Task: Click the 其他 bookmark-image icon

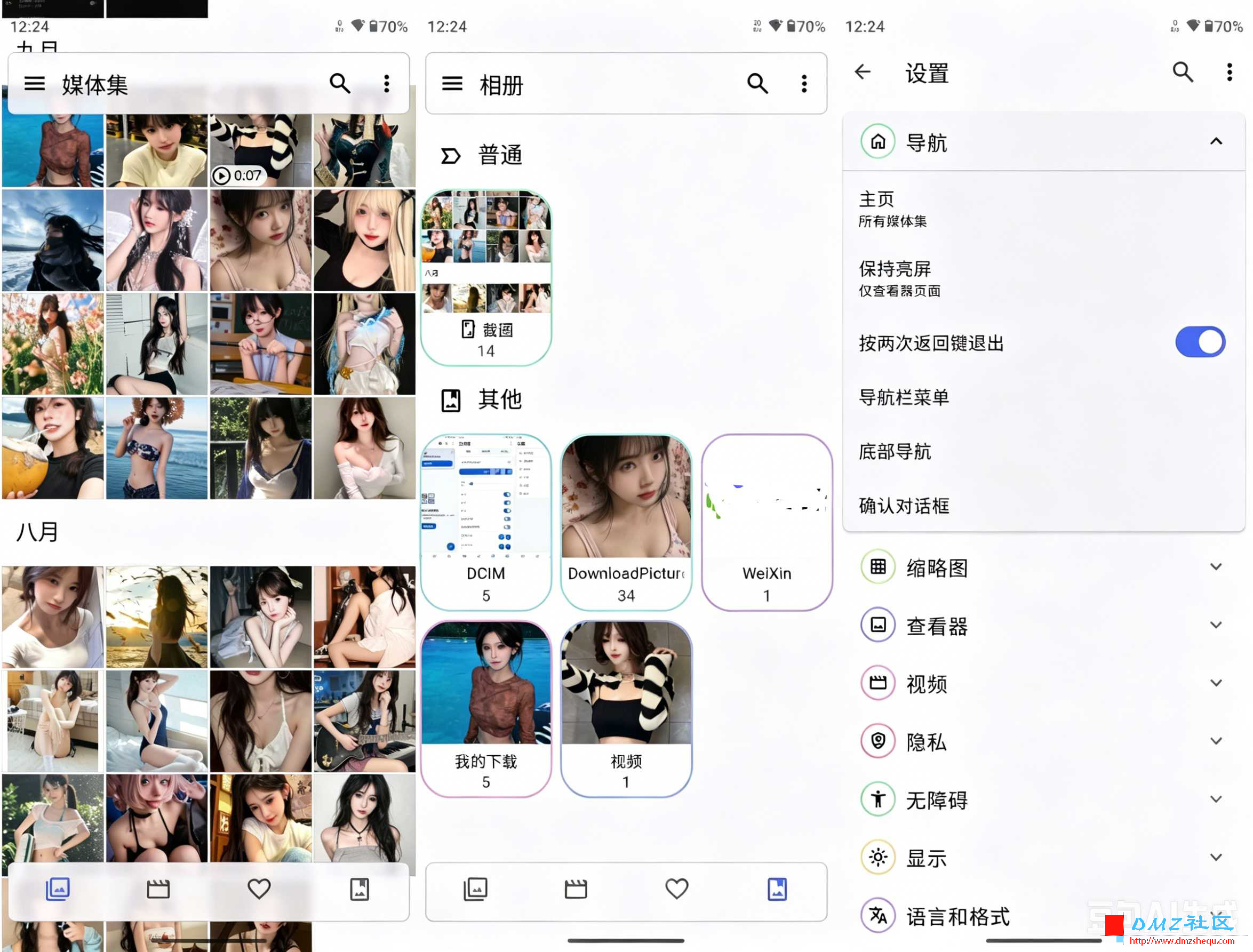Action: click(x=451, y=400)
